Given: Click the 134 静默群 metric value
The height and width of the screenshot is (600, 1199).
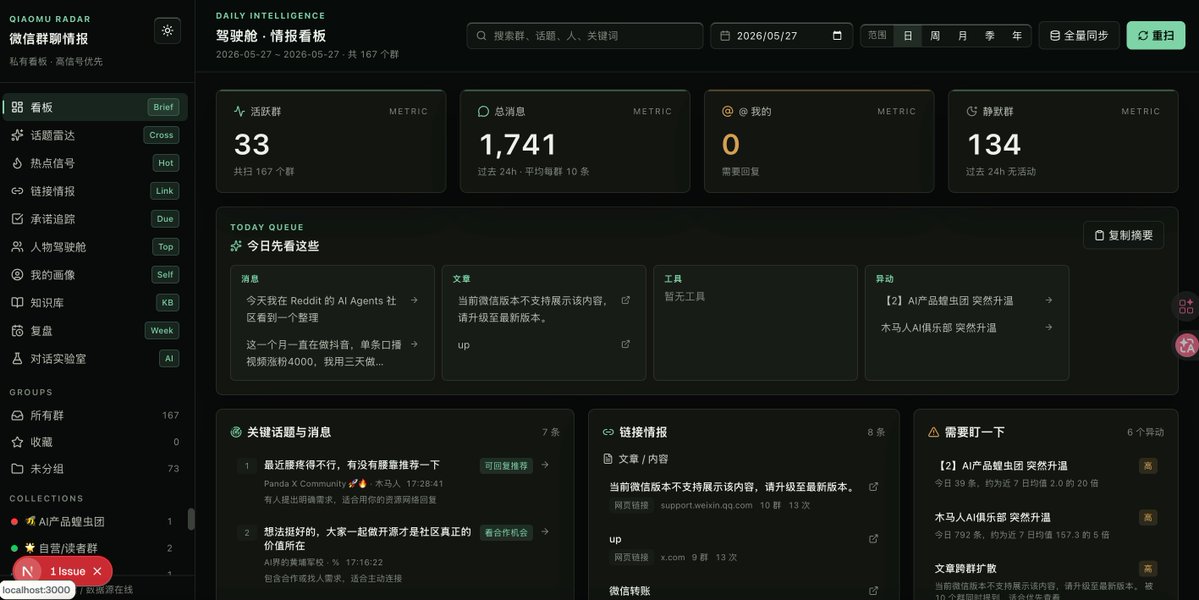Looking at the screenshot, I should pos(994,144).
